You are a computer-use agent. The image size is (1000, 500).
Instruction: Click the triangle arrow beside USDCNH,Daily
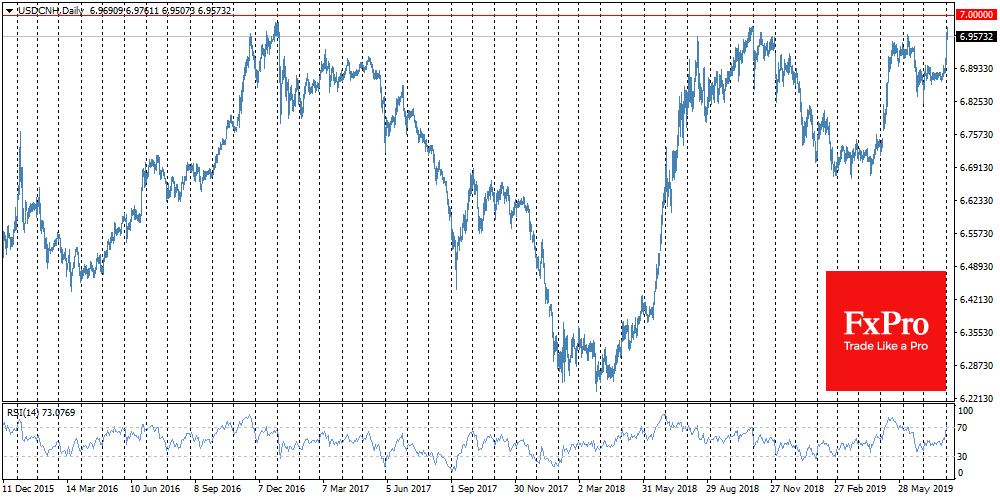9,9
